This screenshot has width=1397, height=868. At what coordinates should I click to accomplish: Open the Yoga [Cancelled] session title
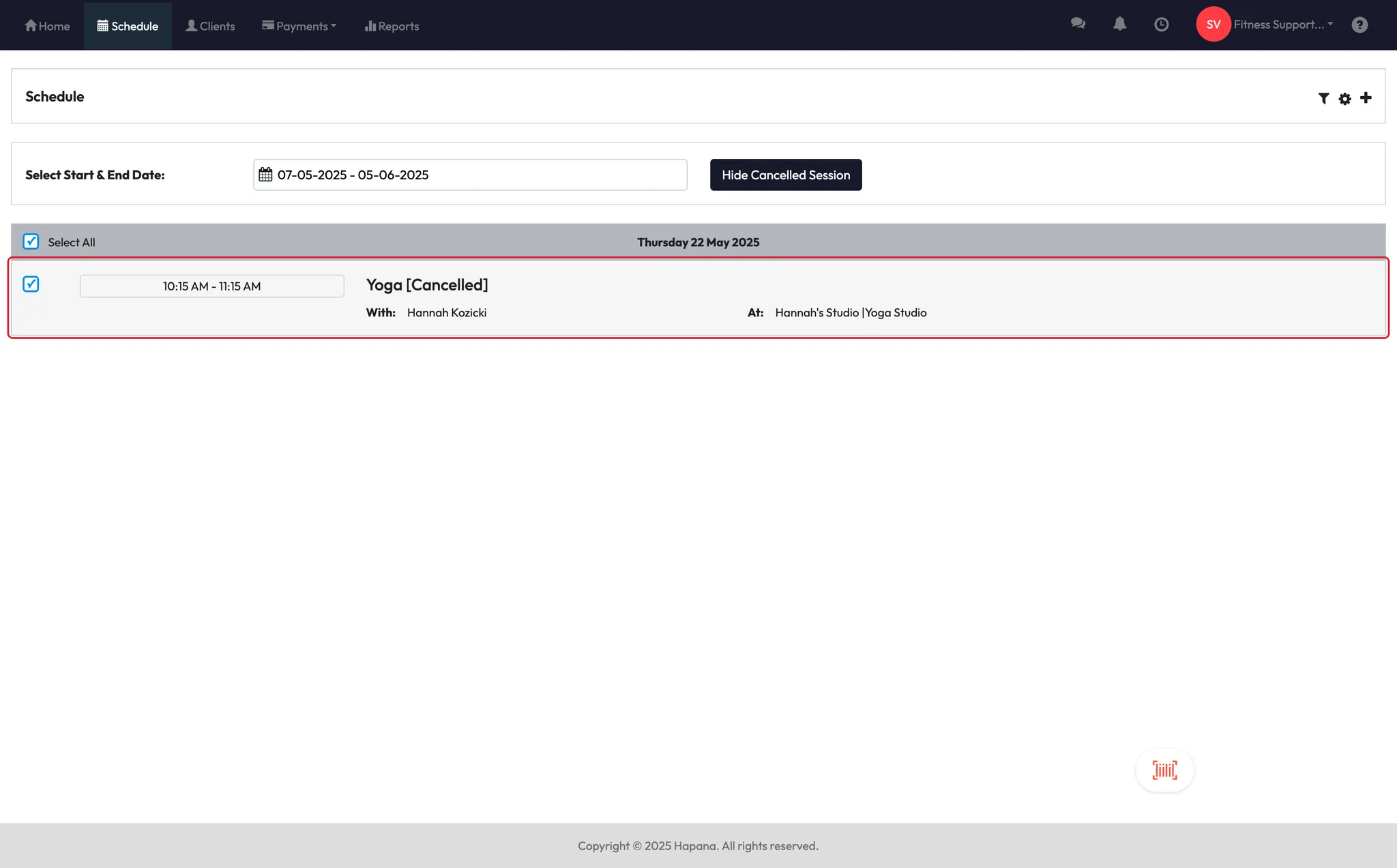[427, 285]
